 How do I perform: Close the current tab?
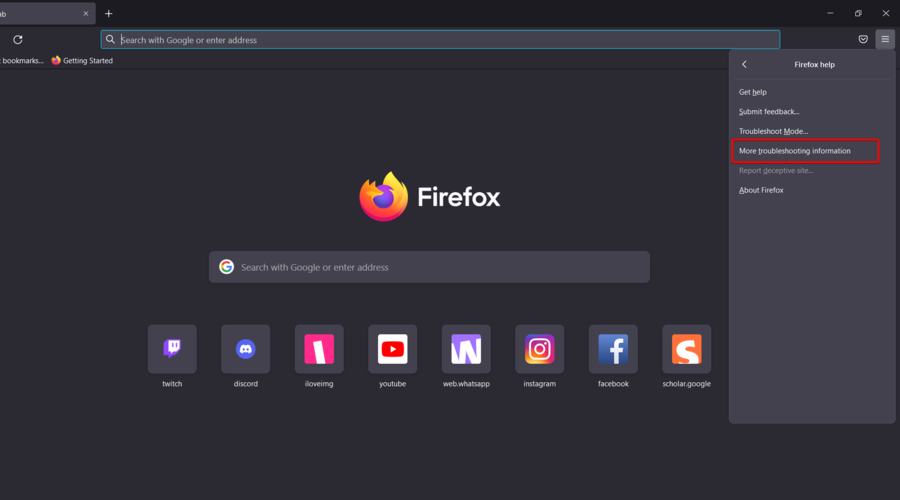(86, 14)
